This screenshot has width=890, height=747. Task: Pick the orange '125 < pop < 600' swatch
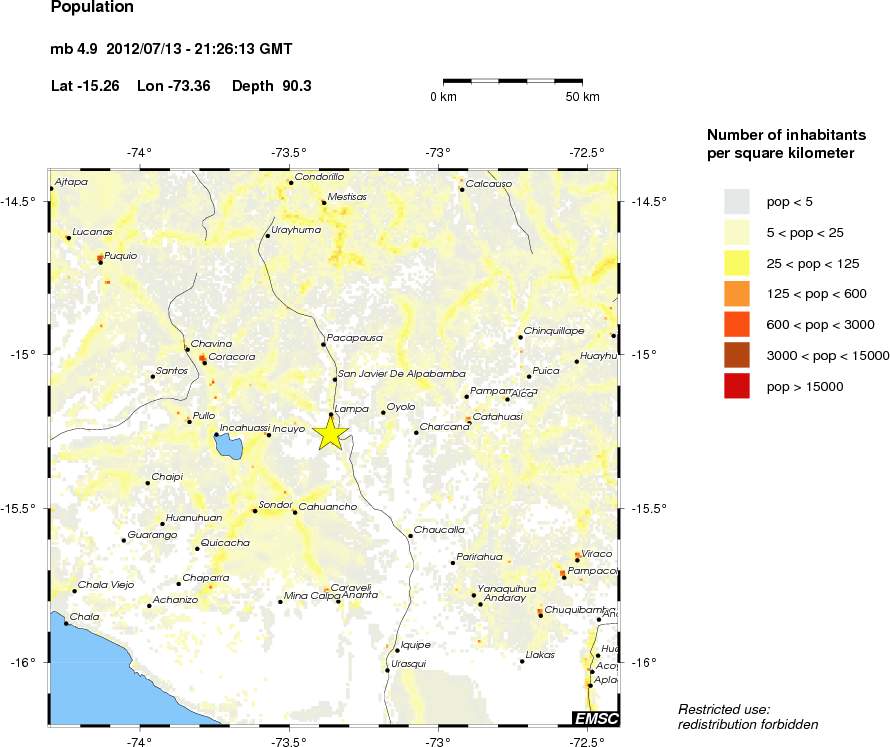[736, 293]
